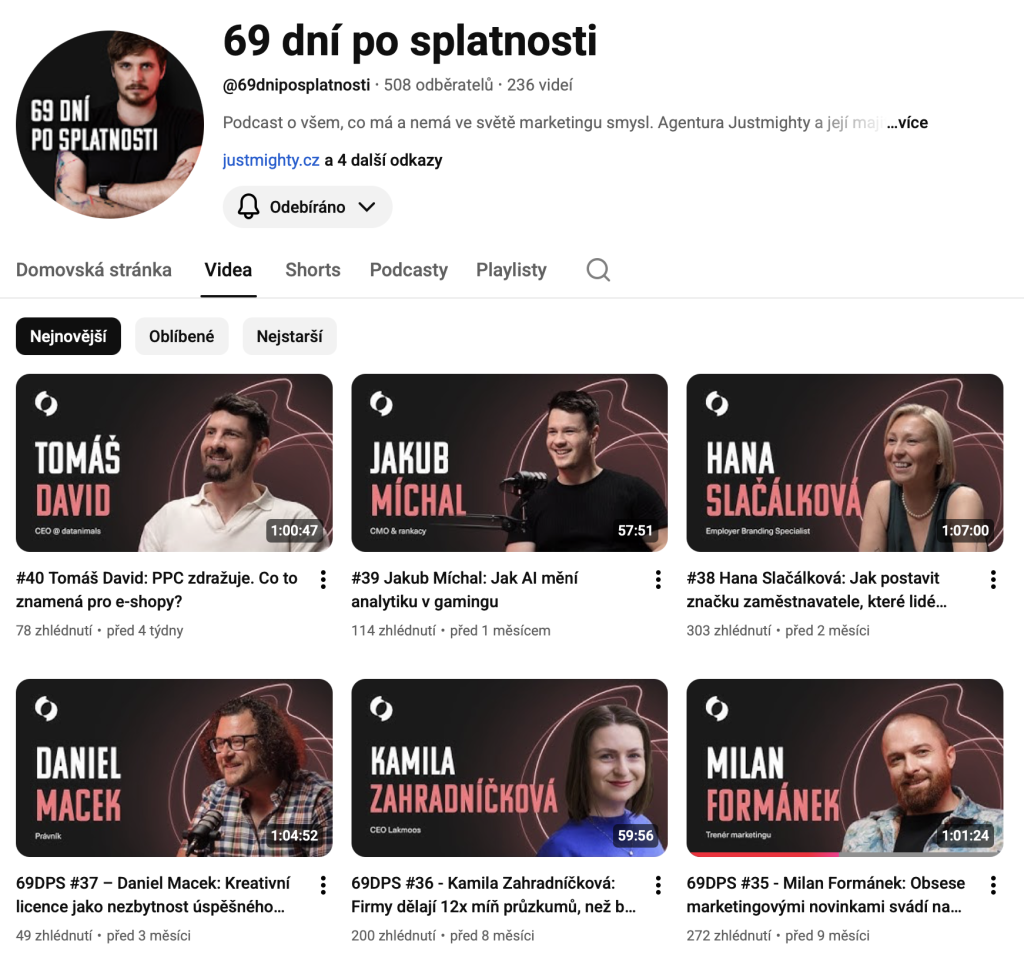The width and height of the screenshot is (1024, 964).
Task: Switch to the Shorts tab
Action: 313,270
